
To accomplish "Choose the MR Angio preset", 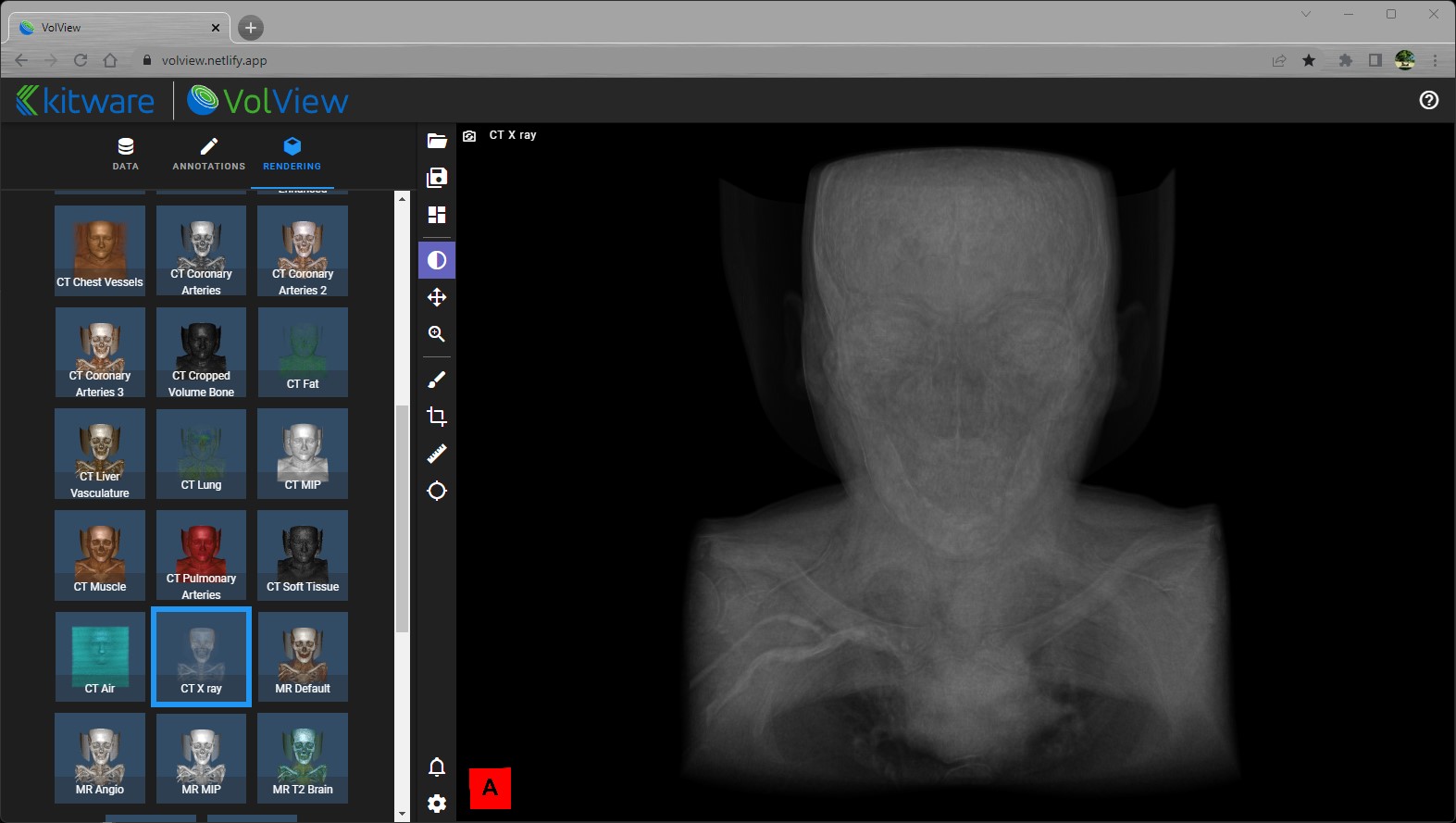I will (x=100, y=758).
